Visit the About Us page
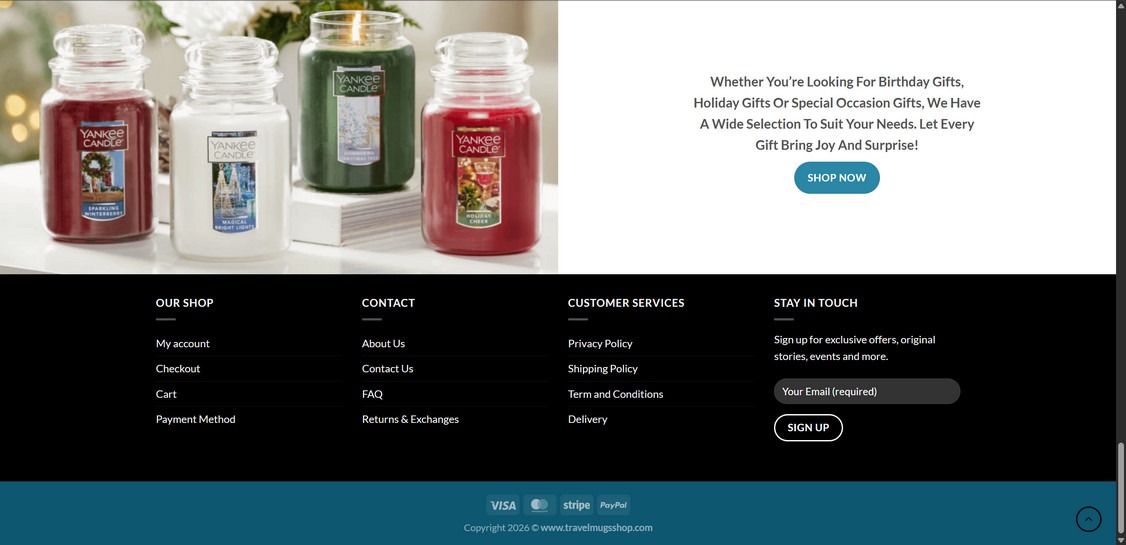The image size is (1126, 545). tap(383, 343)
